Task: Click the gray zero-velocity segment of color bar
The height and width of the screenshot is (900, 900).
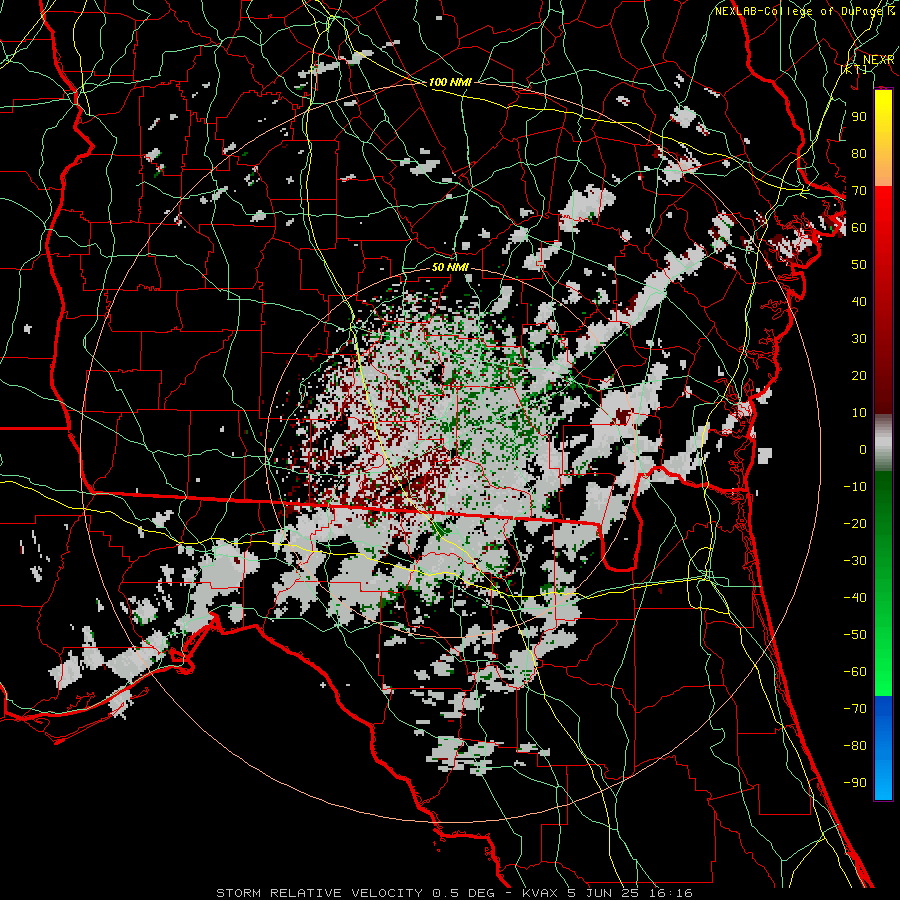Action: [883, 442]
